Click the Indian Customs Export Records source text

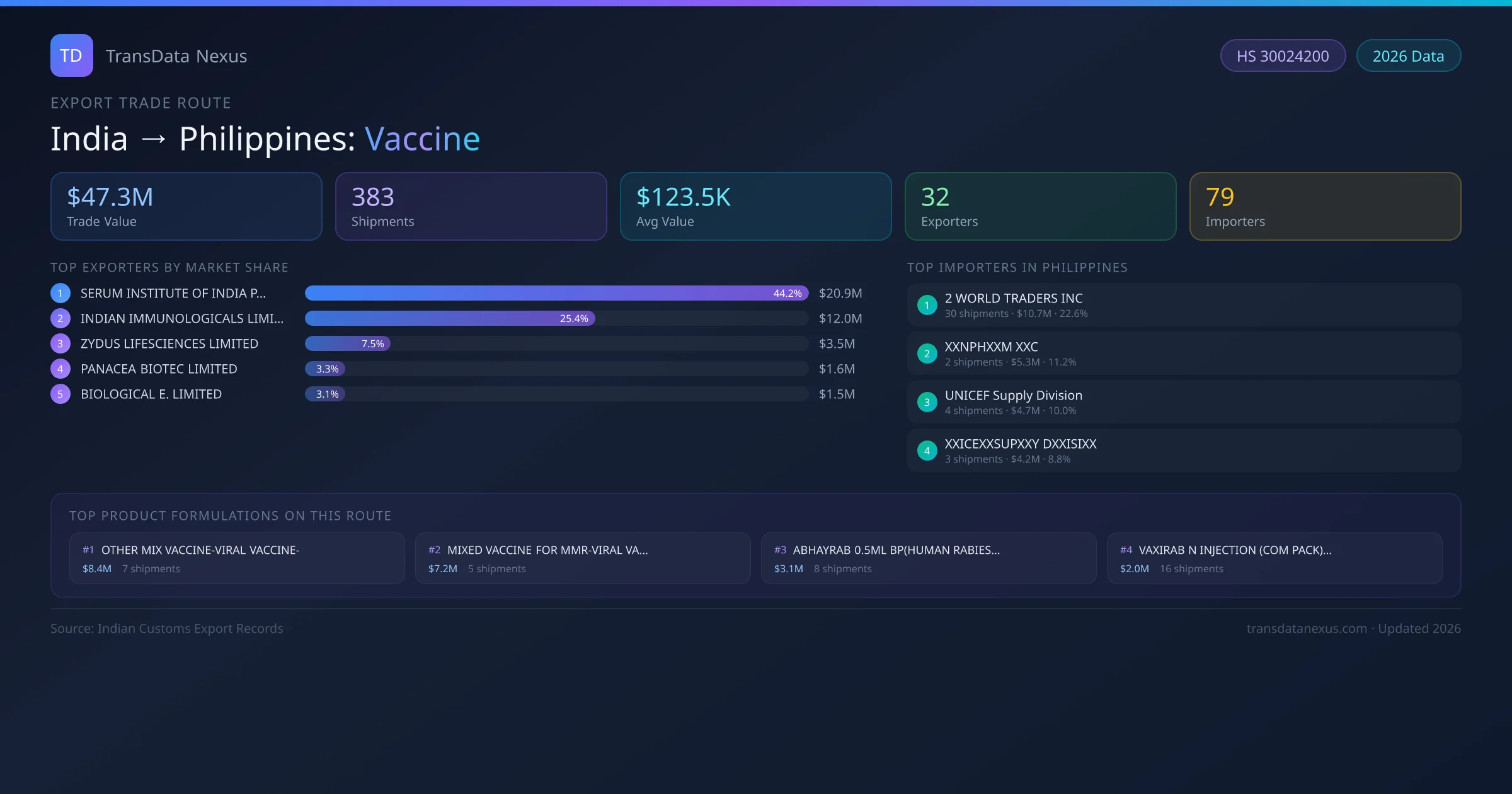point(166,628)
